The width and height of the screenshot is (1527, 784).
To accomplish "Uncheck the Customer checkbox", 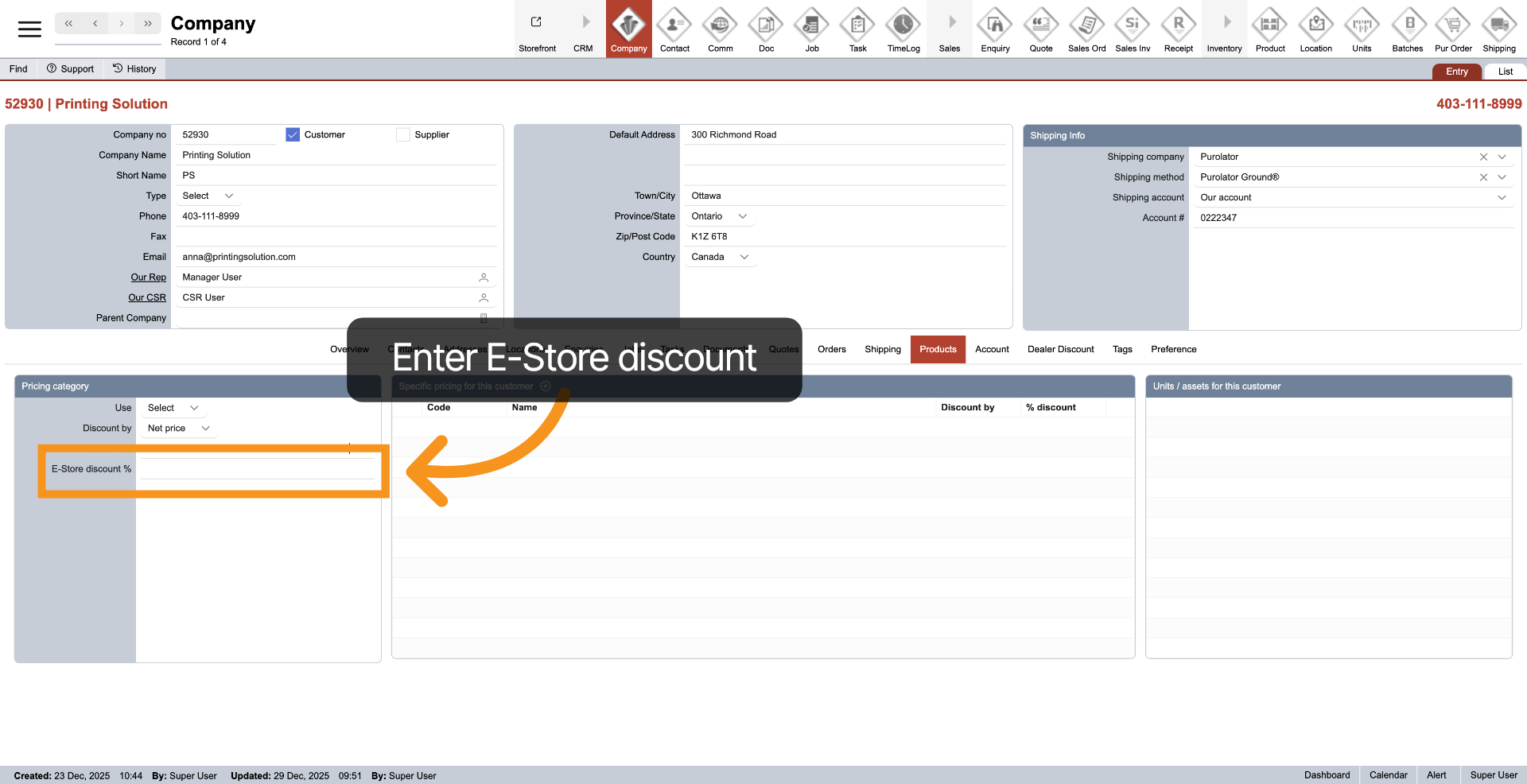I will coord(293,135).
